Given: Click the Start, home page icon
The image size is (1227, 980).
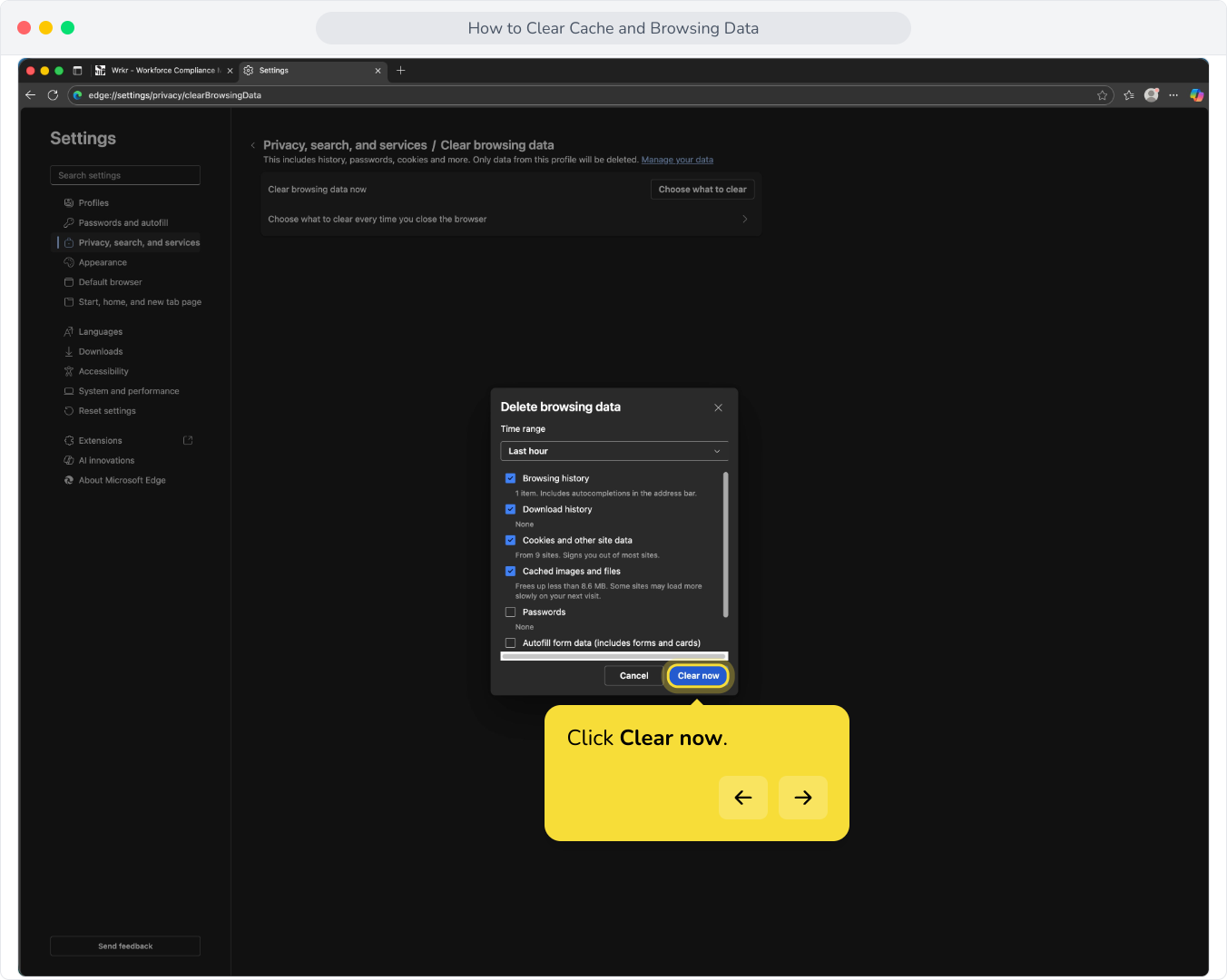Looking at the screenshot, I should [x=69, y=302].
